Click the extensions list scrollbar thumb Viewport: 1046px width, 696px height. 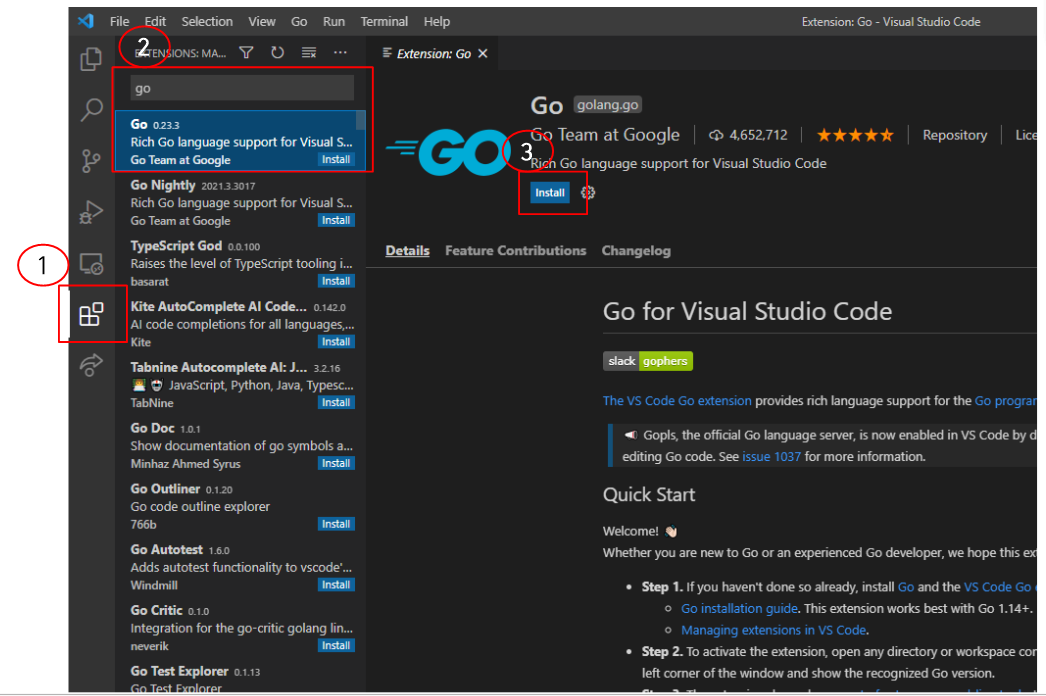coord(361,120)
